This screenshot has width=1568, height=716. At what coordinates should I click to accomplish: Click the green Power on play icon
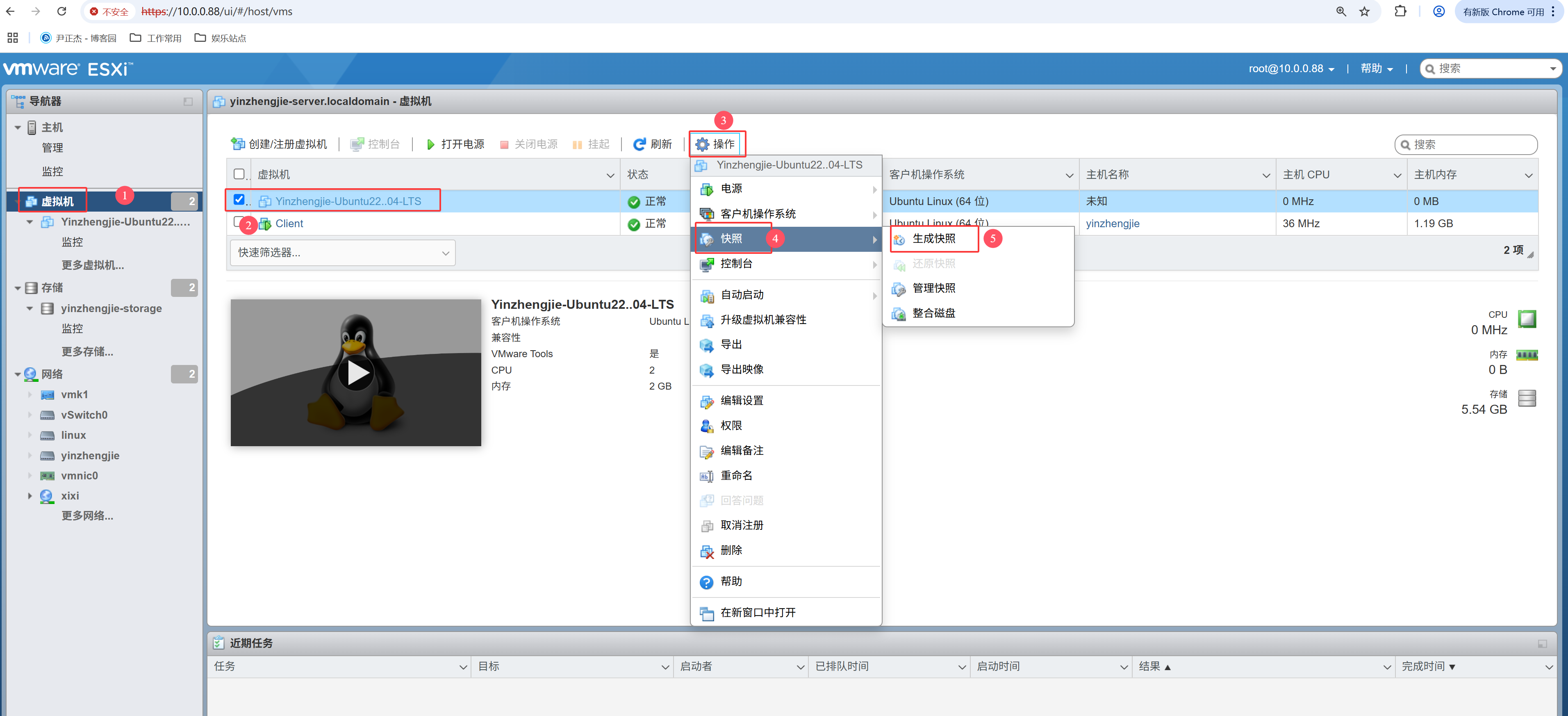click(430, 144)
